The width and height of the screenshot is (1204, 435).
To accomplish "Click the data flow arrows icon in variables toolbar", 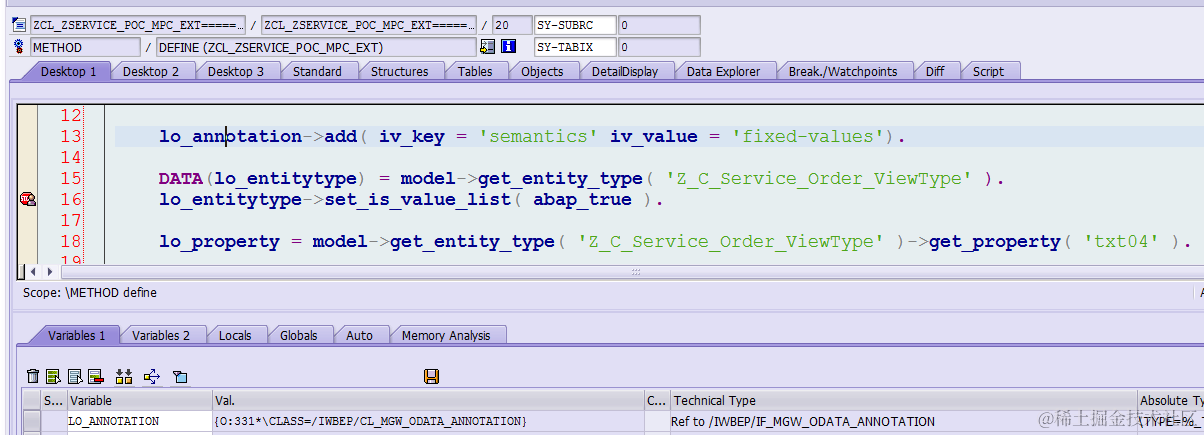I will tap(152, 376).
